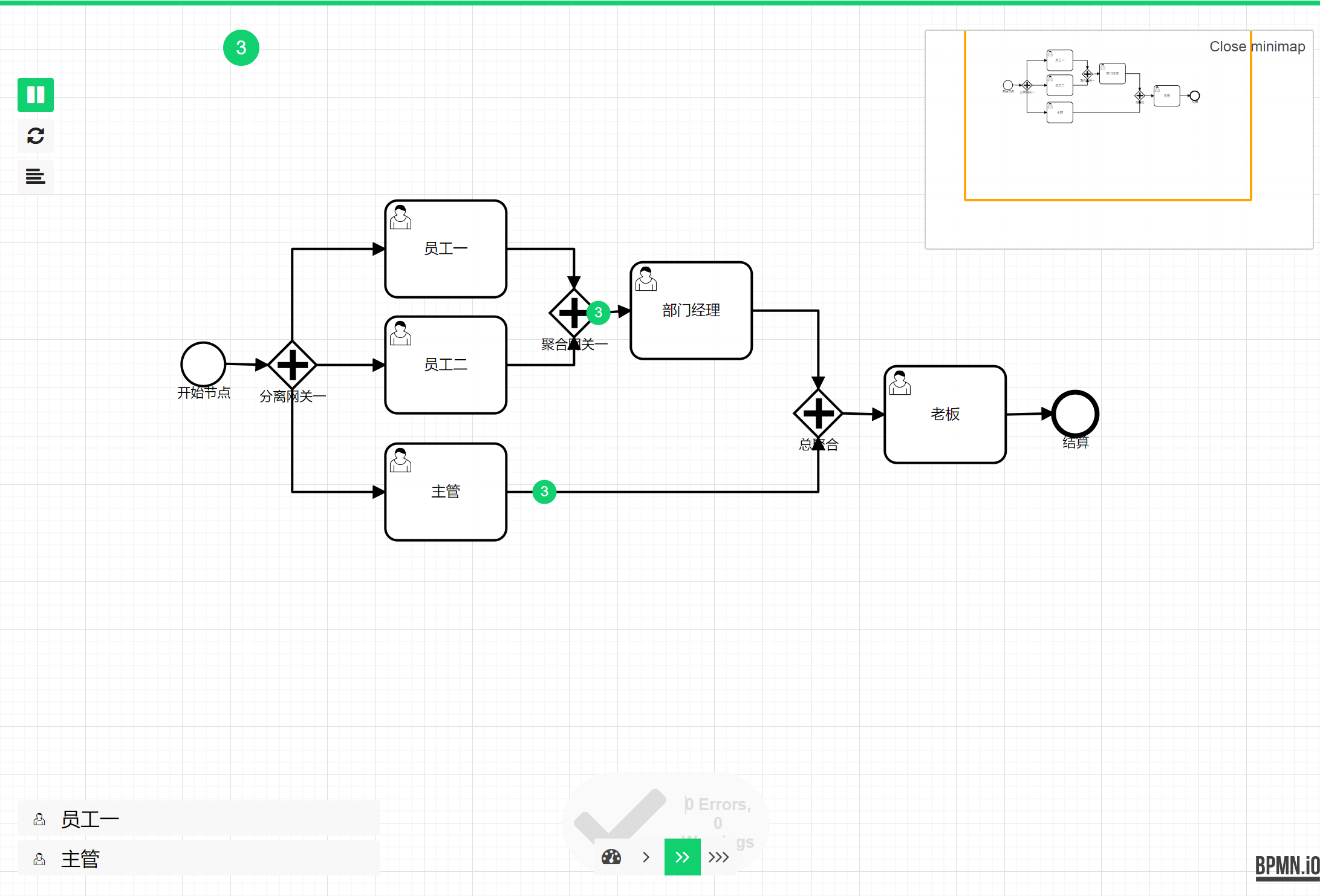1320x896 pixels.
Task: Click the 开始节点 start event circle
Action: point(203,364)
